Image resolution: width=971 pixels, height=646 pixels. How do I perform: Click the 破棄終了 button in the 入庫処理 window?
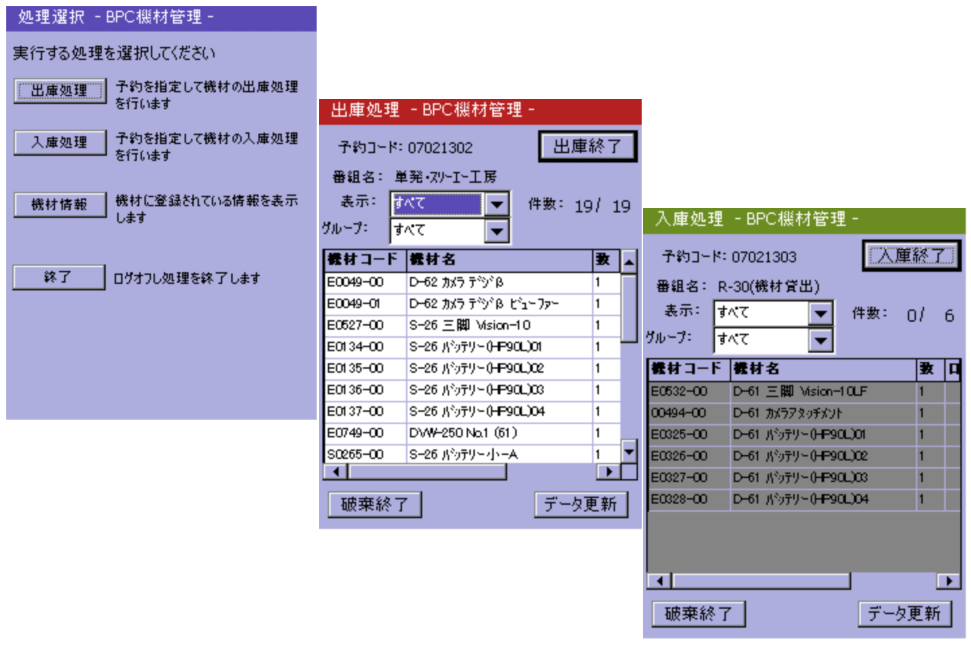[698, 613]
